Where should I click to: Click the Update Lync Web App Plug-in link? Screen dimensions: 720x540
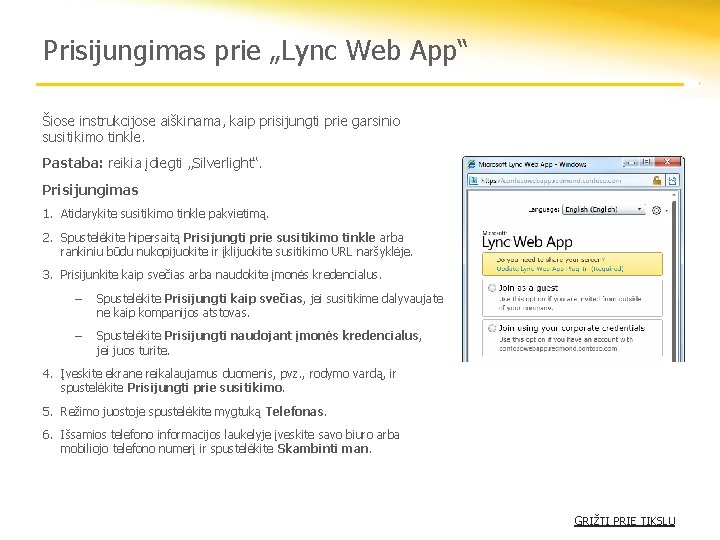(560, 269)
